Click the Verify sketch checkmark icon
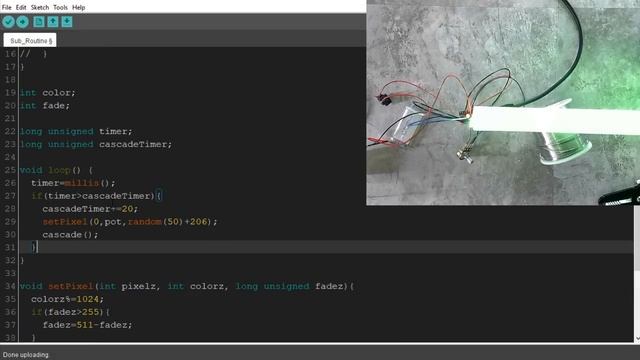This screenshot has height=360, width=640. (x=8, y=22)
